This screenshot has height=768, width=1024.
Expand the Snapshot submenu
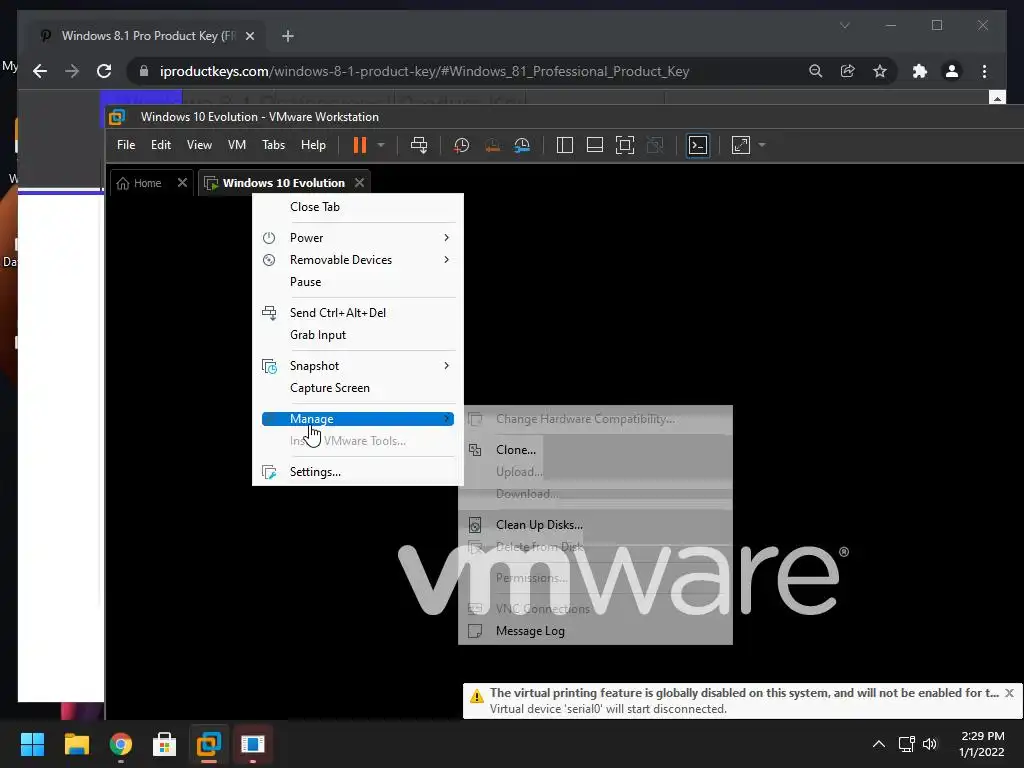[x=358, y=366]
